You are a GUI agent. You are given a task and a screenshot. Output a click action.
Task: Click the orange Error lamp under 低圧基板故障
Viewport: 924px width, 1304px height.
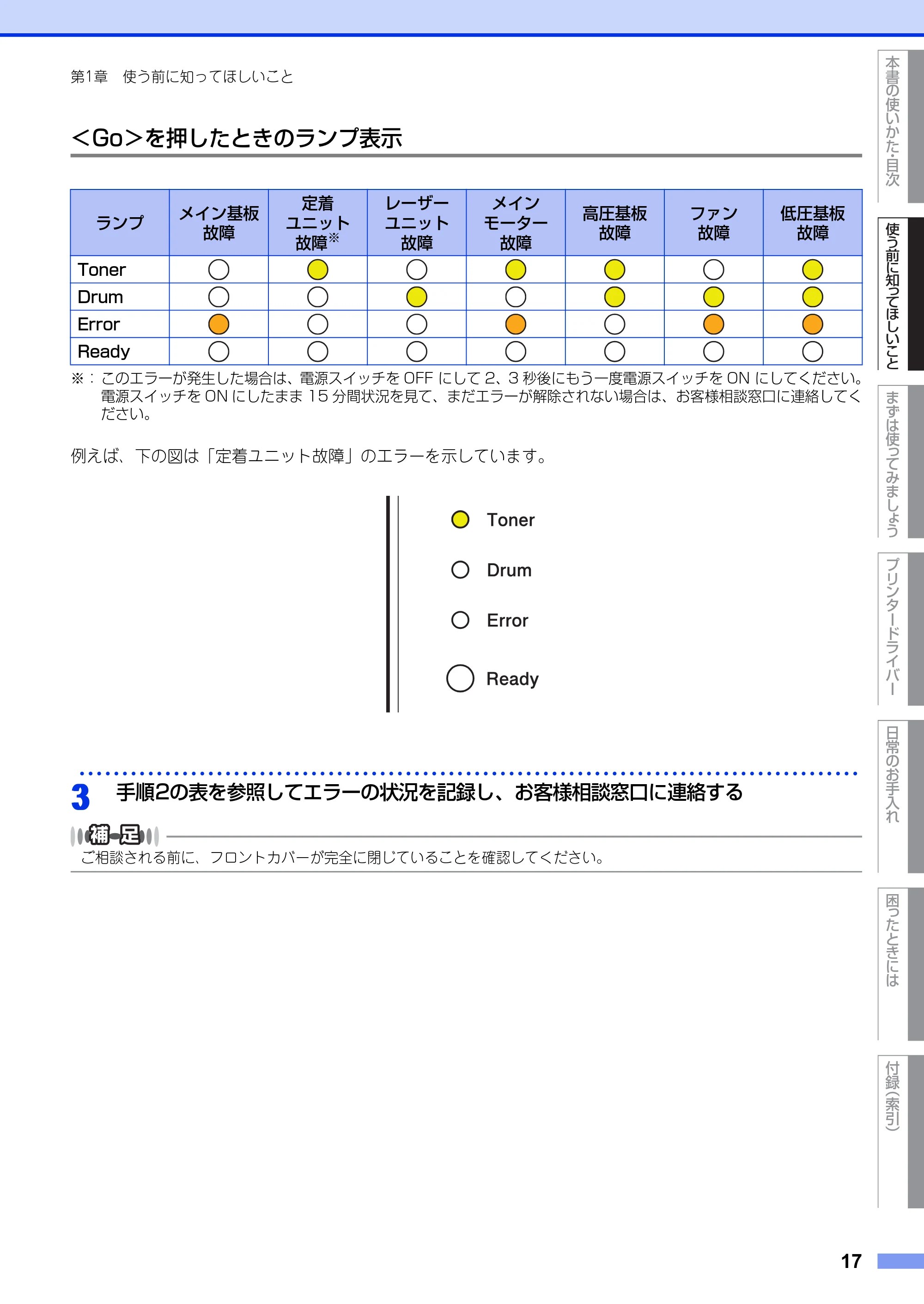pos(813,324)
